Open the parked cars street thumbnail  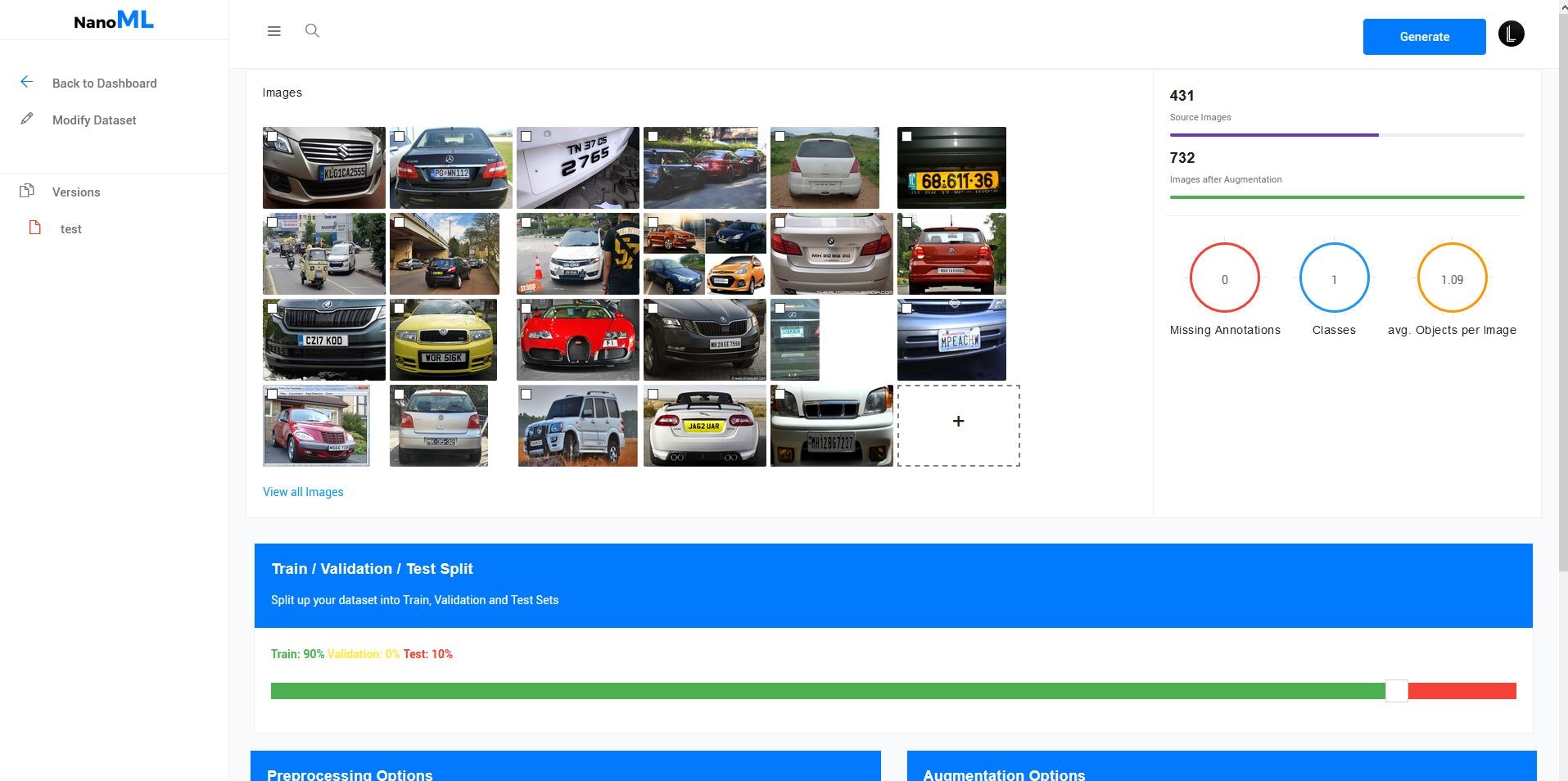click(705, 168)
